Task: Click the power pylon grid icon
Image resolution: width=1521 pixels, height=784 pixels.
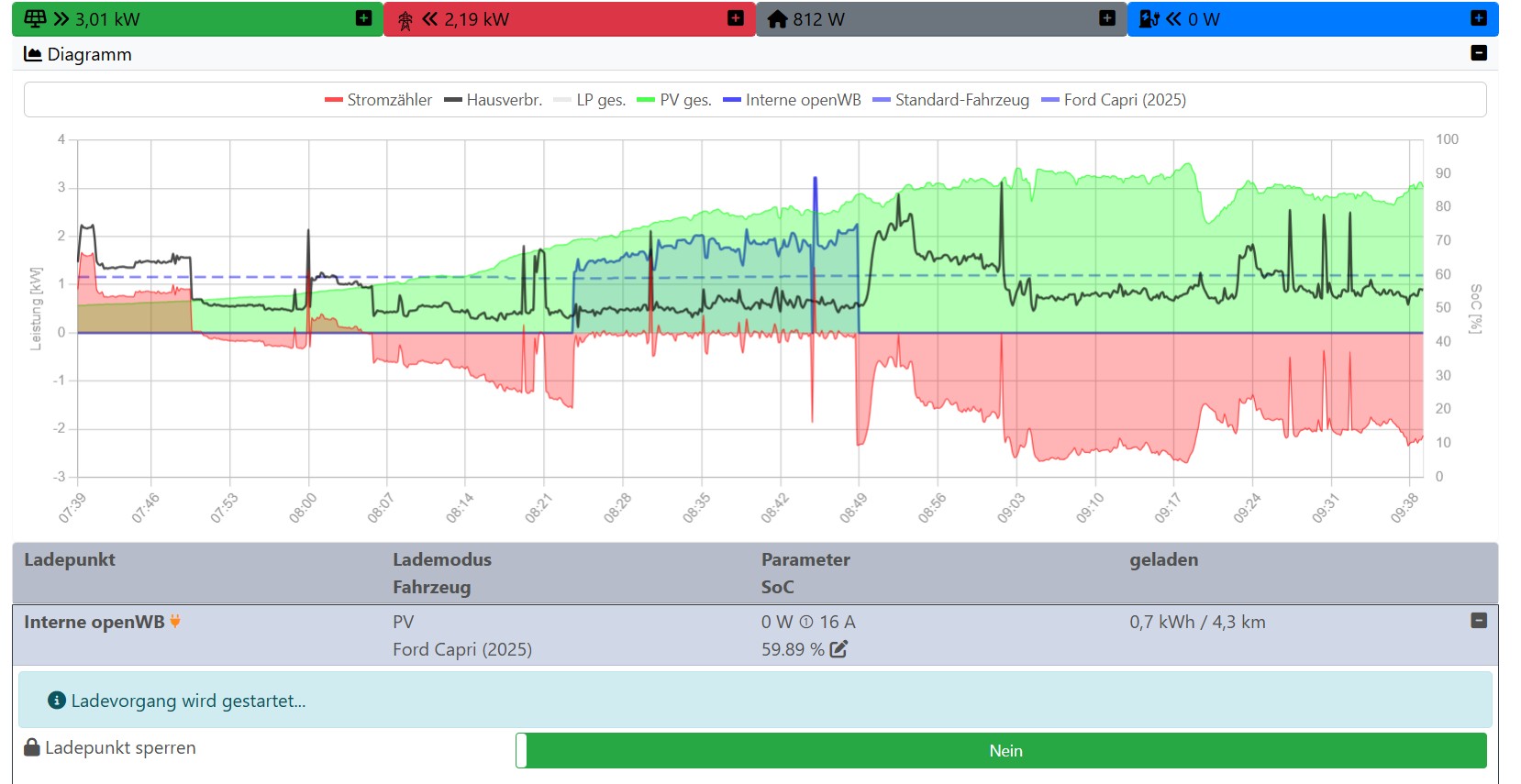Action: click(x=405, y=19)
